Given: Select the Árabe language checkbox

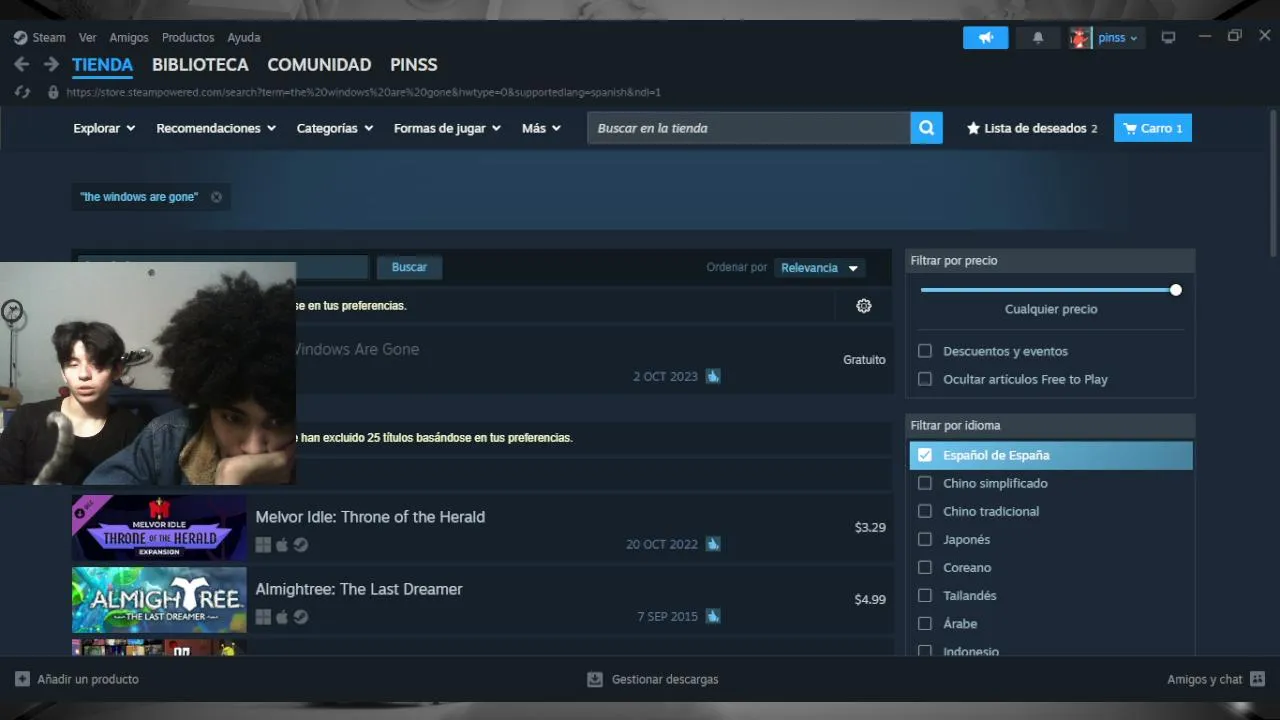Looking at the screenshot, I should click(x=925, y=623).
